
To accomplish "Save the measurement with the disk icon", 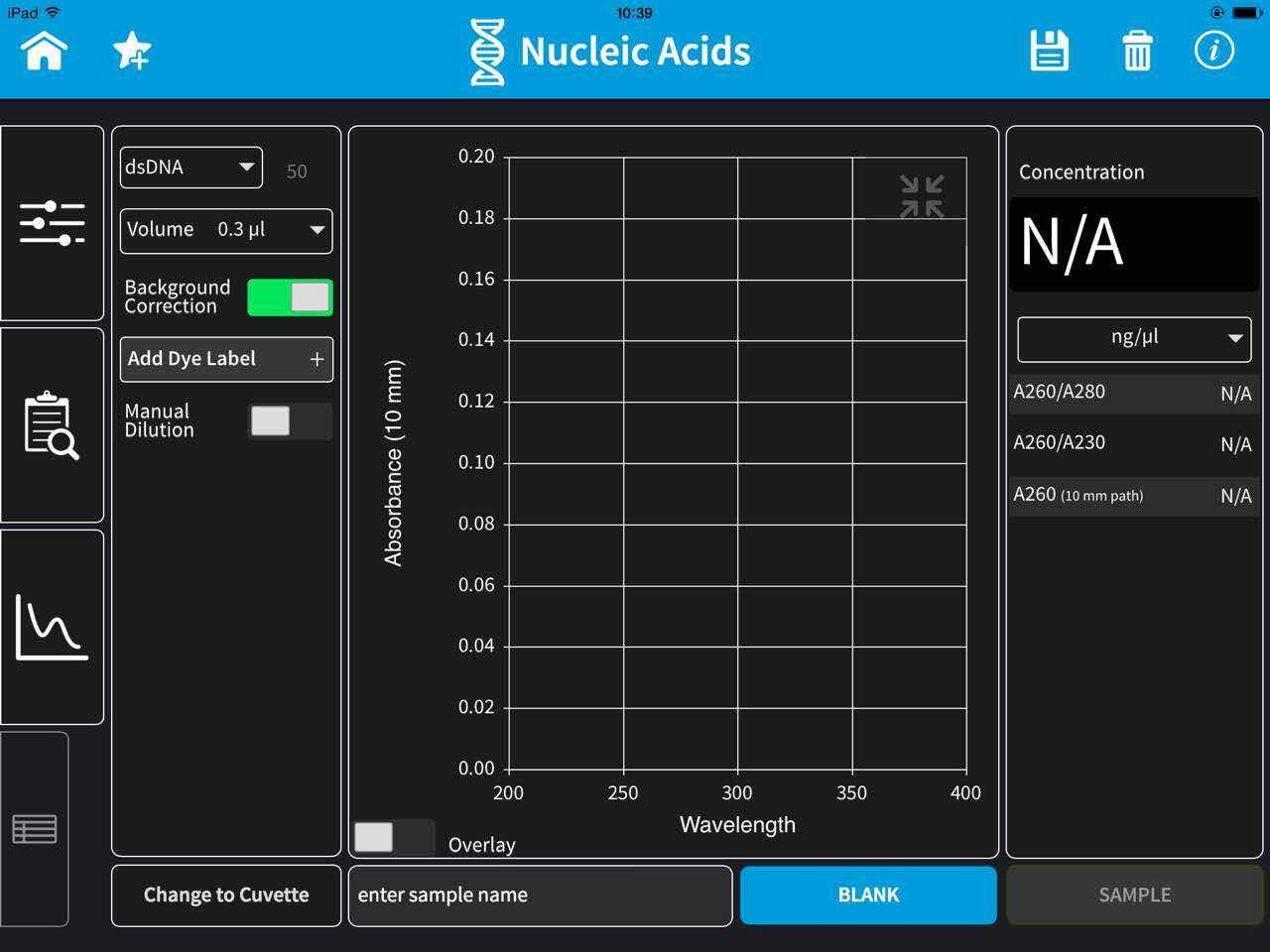I will 1049,51.
